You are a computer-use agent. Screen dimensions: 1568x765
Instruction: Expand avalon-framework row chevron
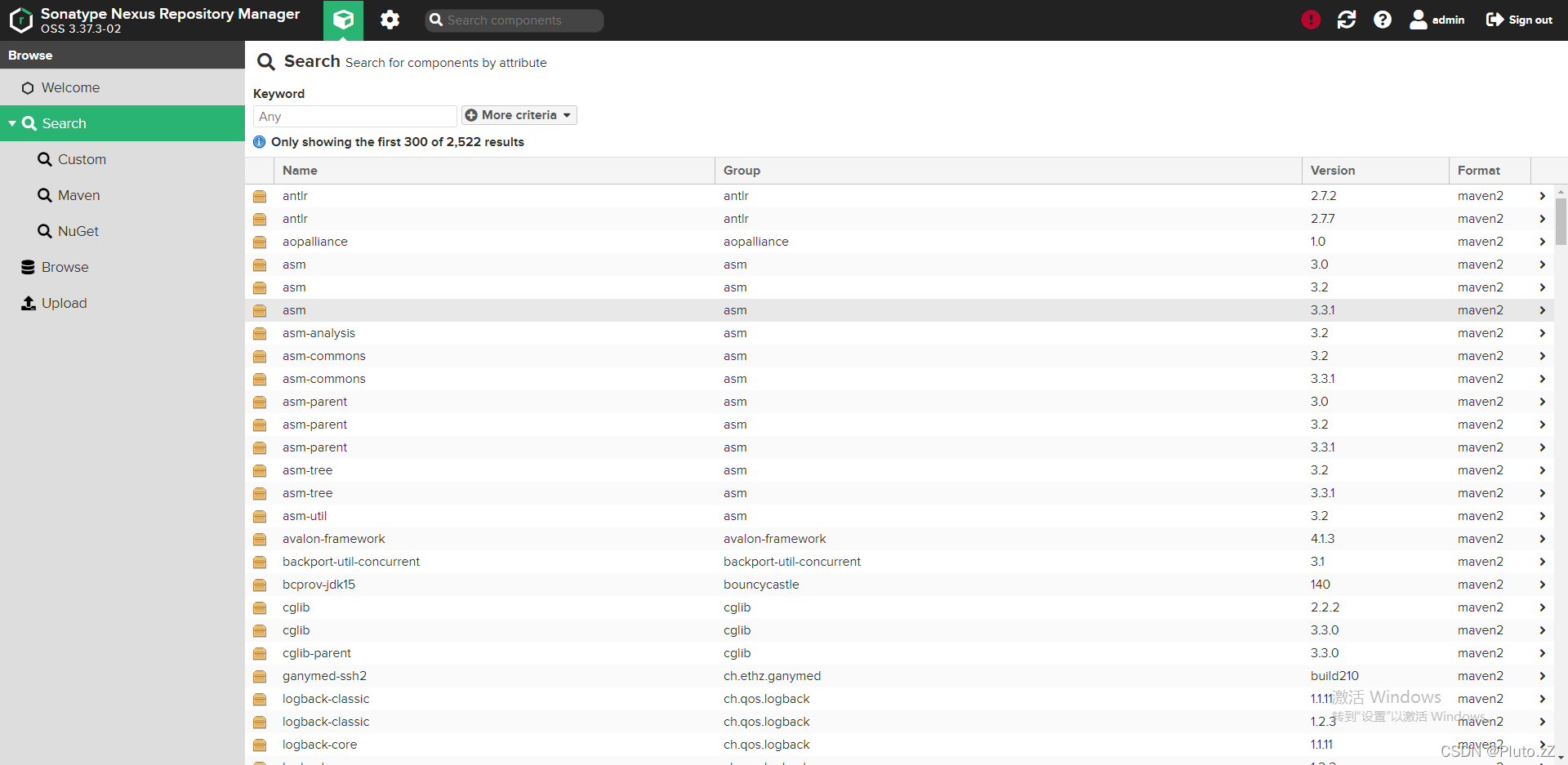pos(1542,539)
